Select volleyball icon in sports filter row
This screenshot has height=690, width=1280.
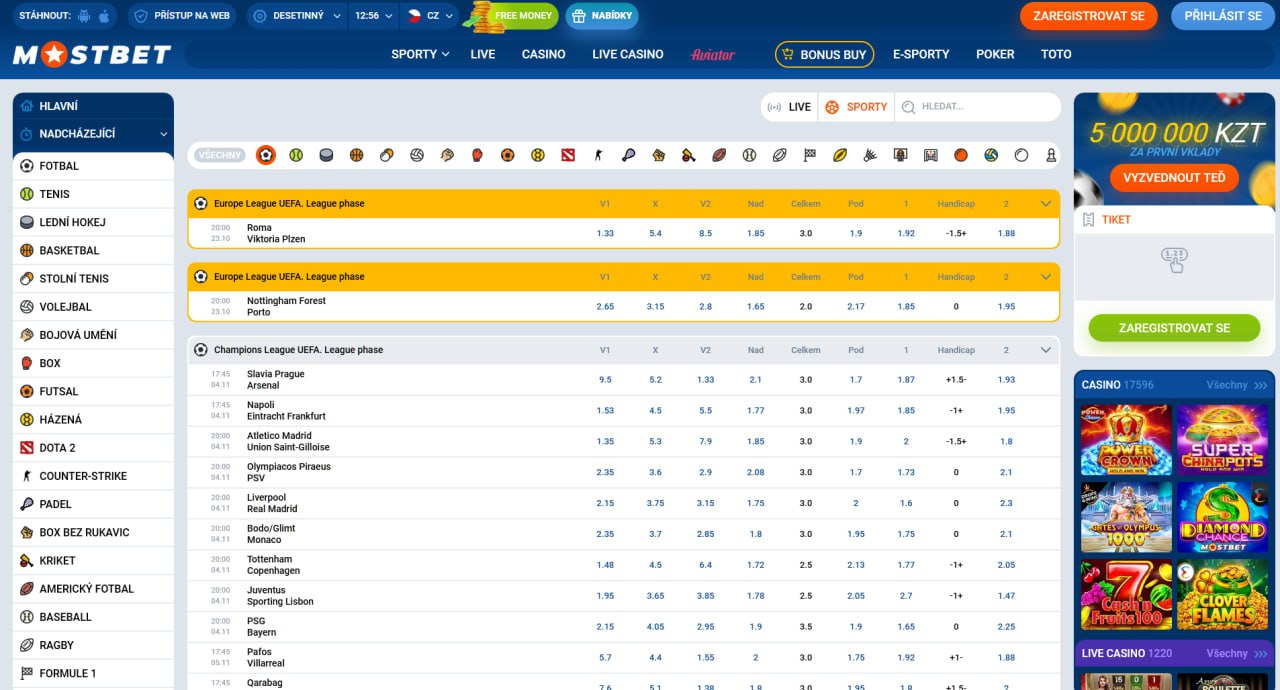point(417,155)
